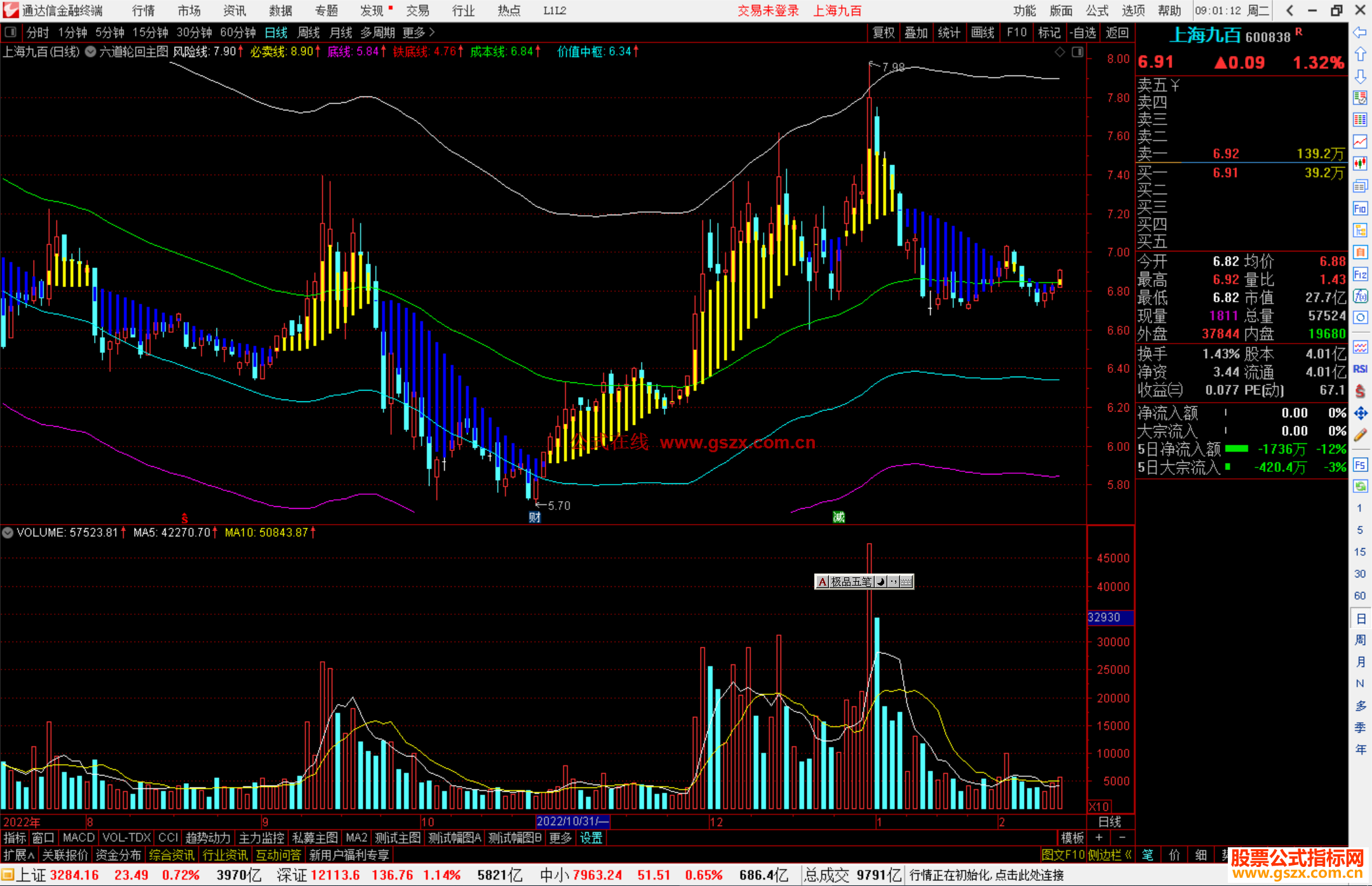
Task: Expand the 扩展 panel at bottom left
Action: pyautogui.click(x=19, y=855)
